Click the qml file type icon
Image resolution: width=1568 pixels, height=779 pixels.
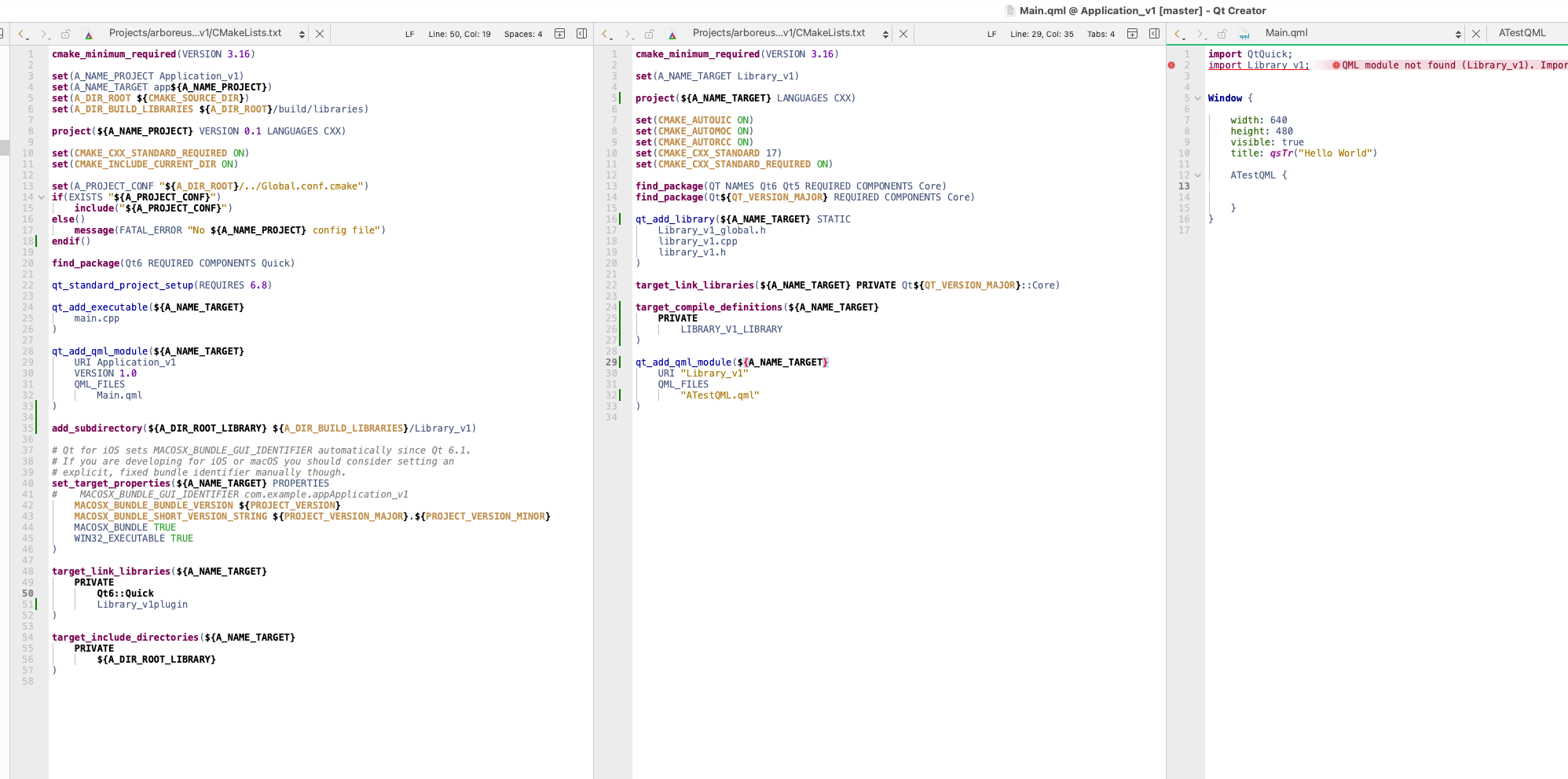[1244, 34]
